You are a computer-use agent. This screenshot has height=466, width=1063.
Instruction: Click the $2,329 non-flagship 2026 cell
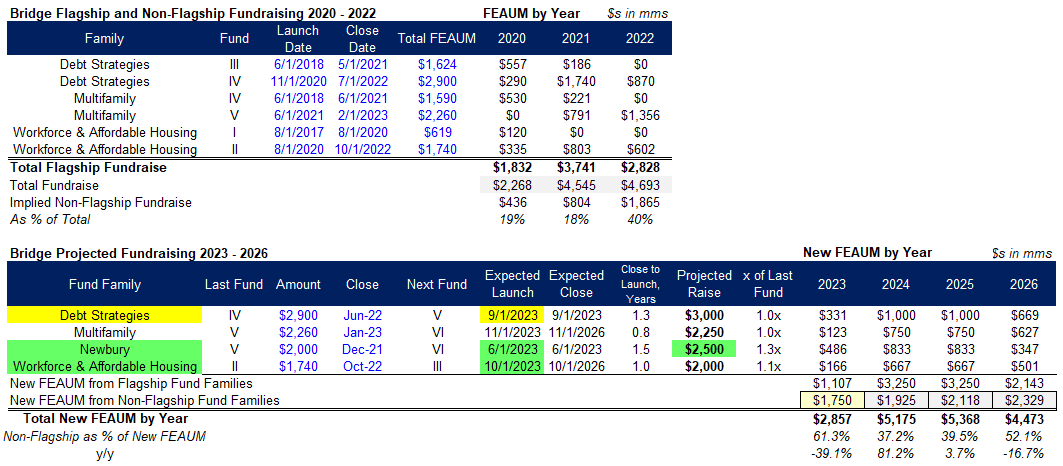pyautogui.click(x=1022, y=400)
